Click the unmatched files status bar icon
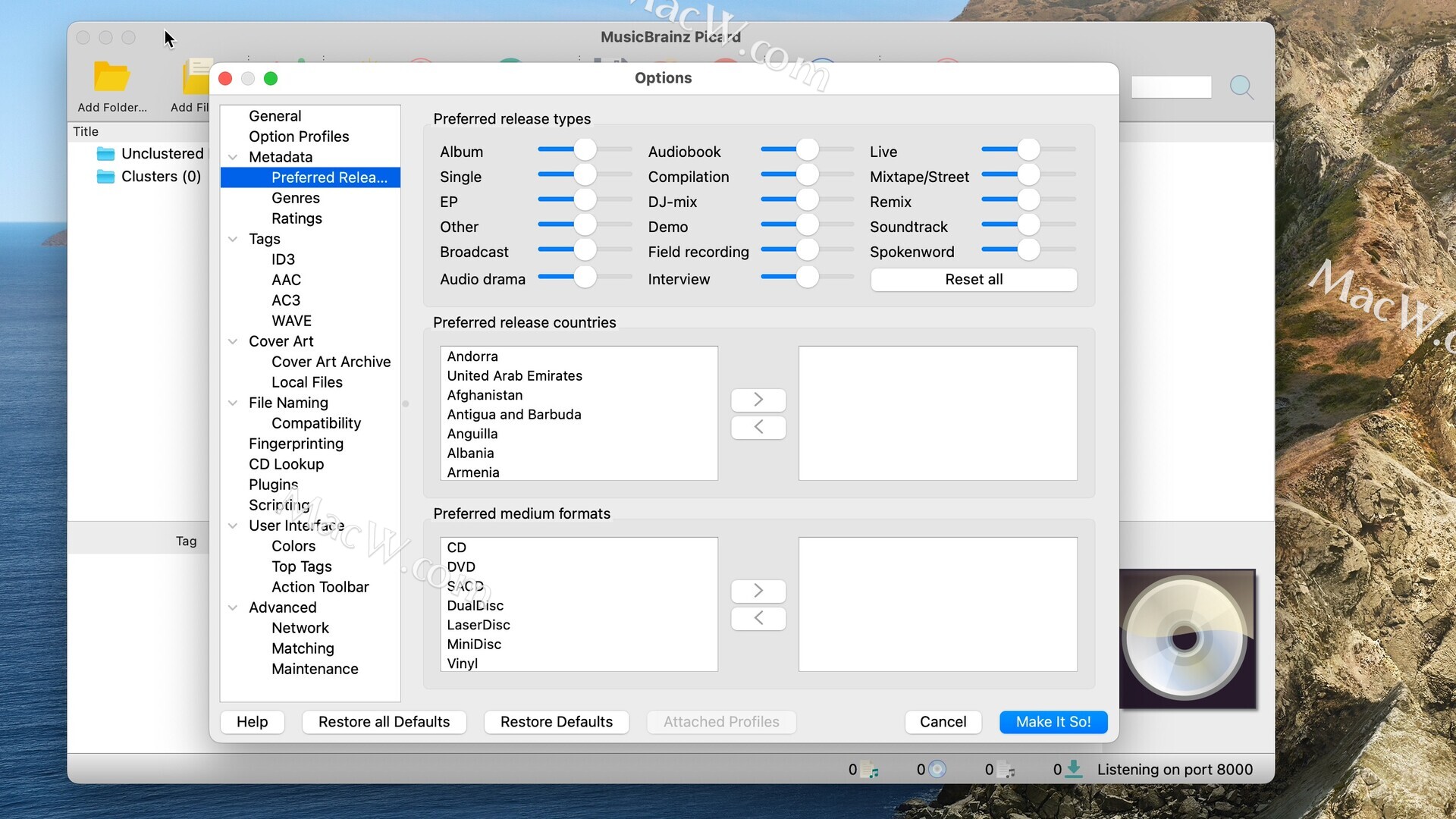Image resolution: width=1456 pixels, height=819 pixels. coord(869,770)
